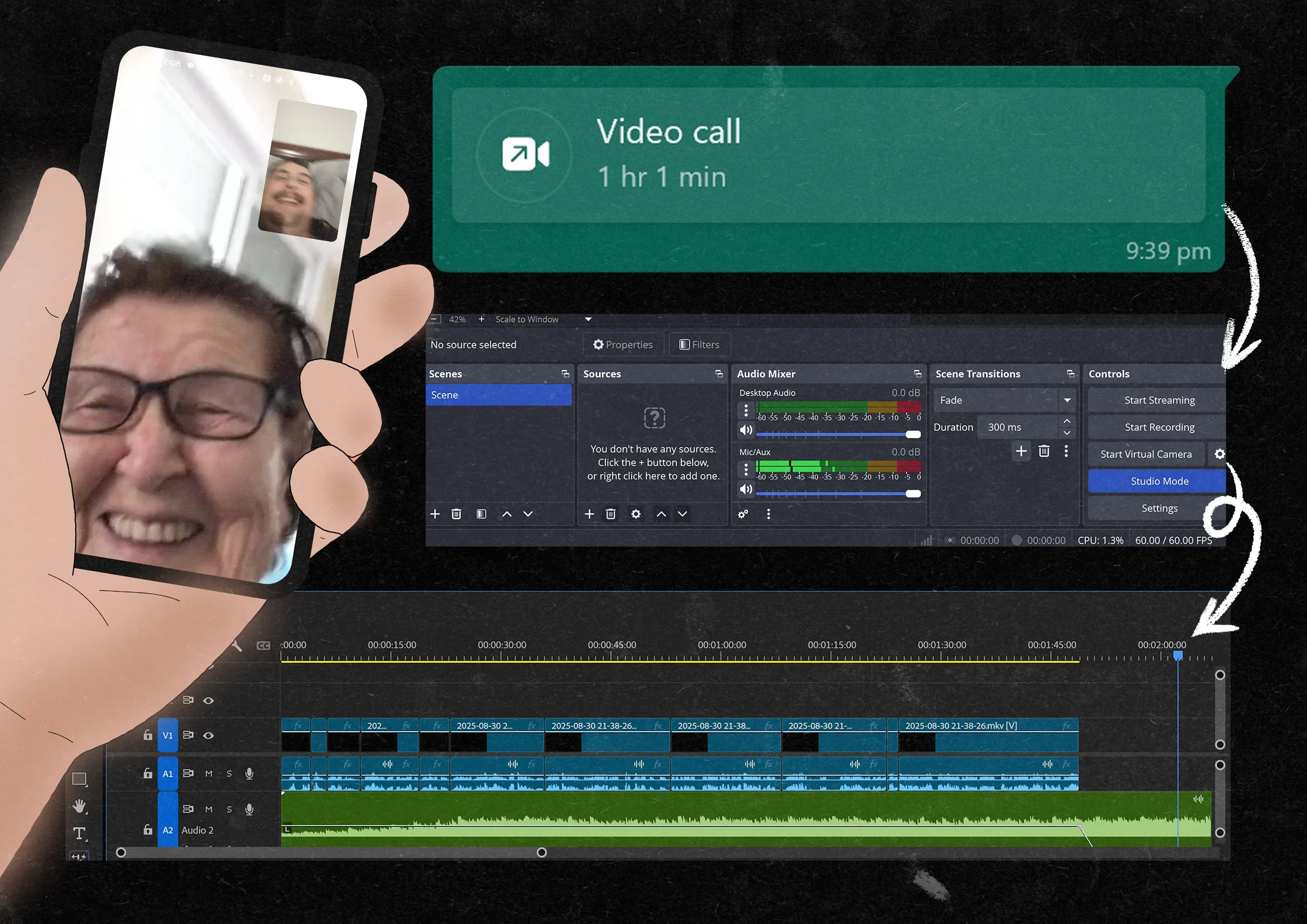1307x924 pixels.
Task: Click Start Recording button
Action: [1159, 428]
